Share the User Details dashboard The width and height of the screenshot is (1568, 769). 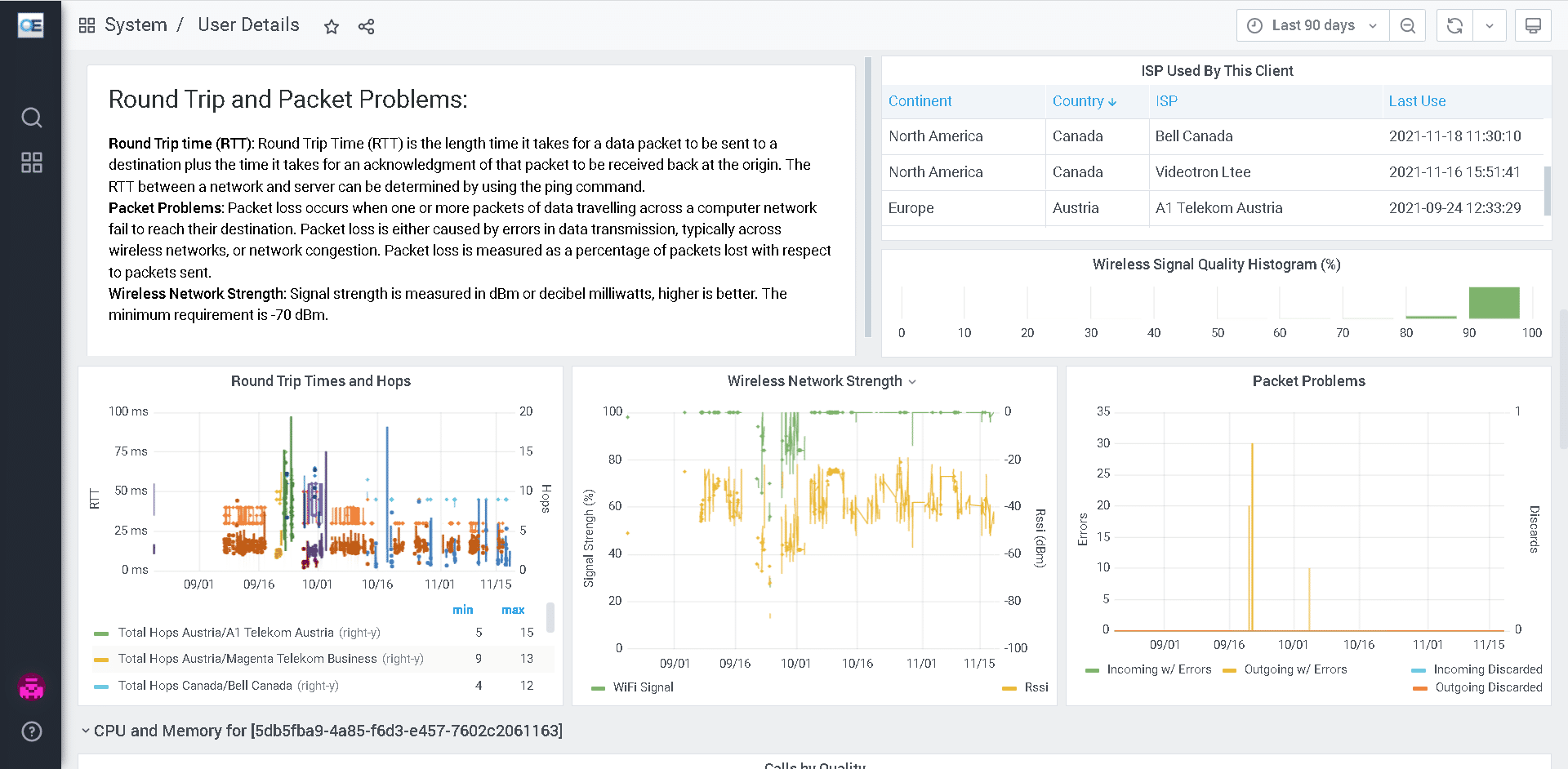tap(366, 26)
